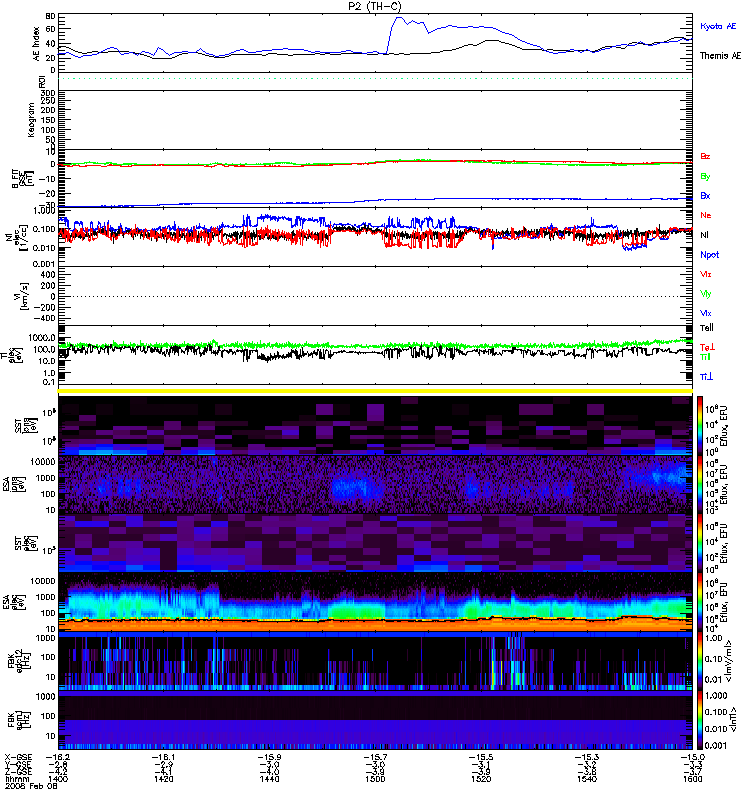Click the Vix velocity legend label
750x800 pixels.
706,312
